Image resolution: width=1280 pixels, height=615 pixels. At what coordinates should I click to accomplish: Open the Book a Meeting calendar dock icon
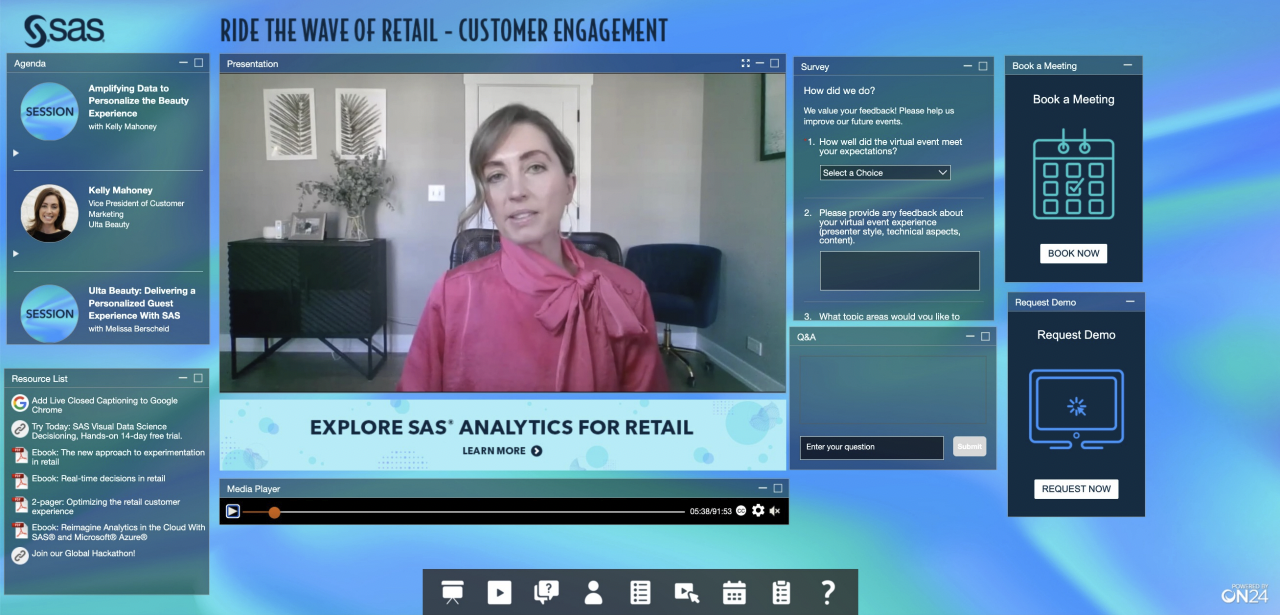[x=734, y=592]
